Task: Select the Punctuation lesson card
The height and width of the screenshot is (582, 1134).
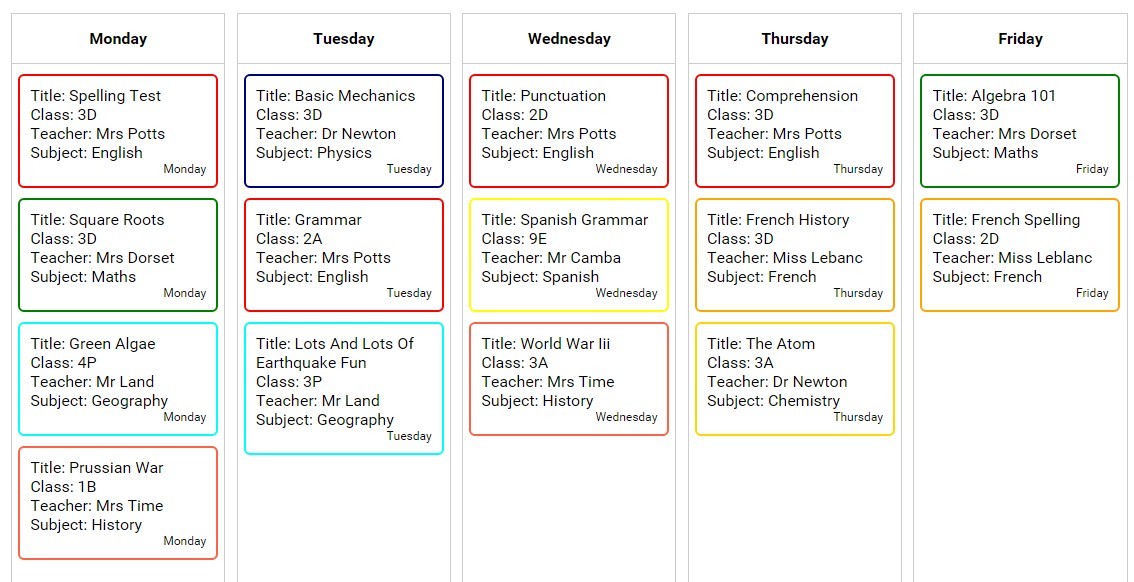Action: 569,131
